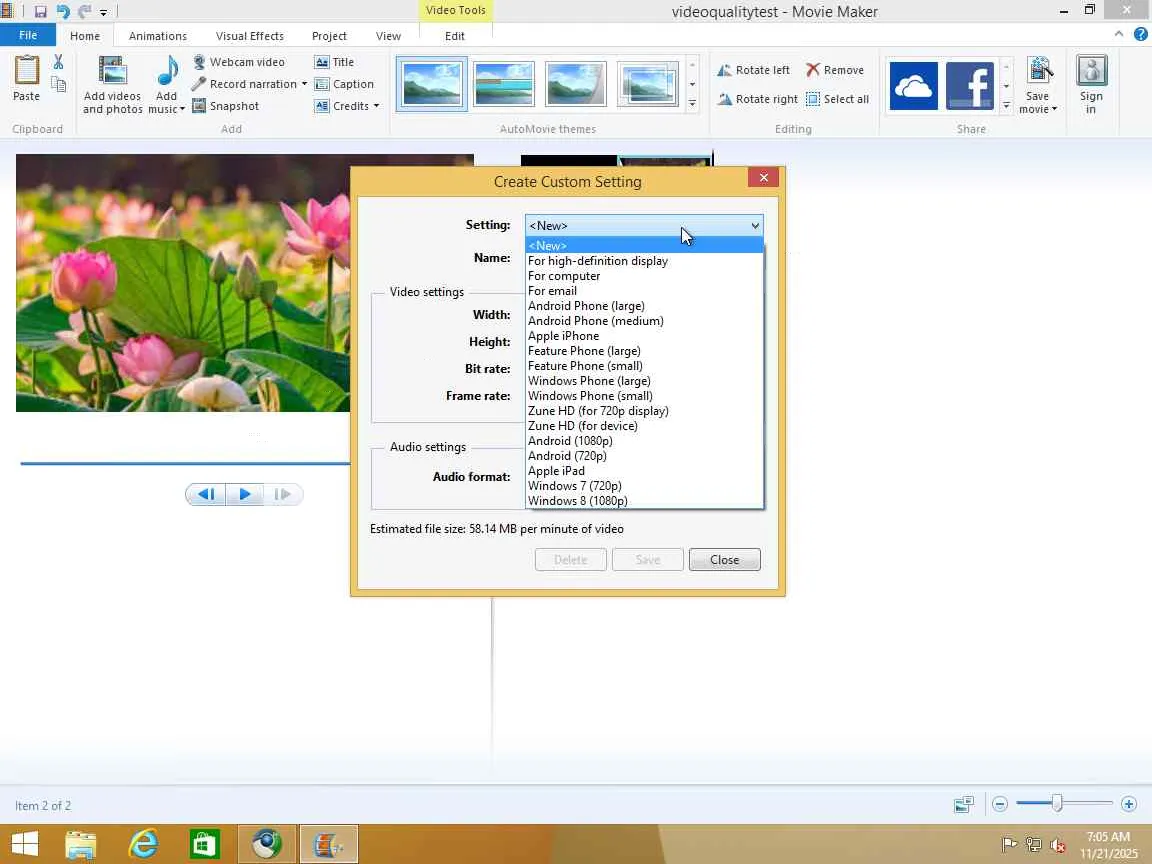Select 'Android (720p)' option
This screenshot has height=864, width=1152.
click(644, 456)
